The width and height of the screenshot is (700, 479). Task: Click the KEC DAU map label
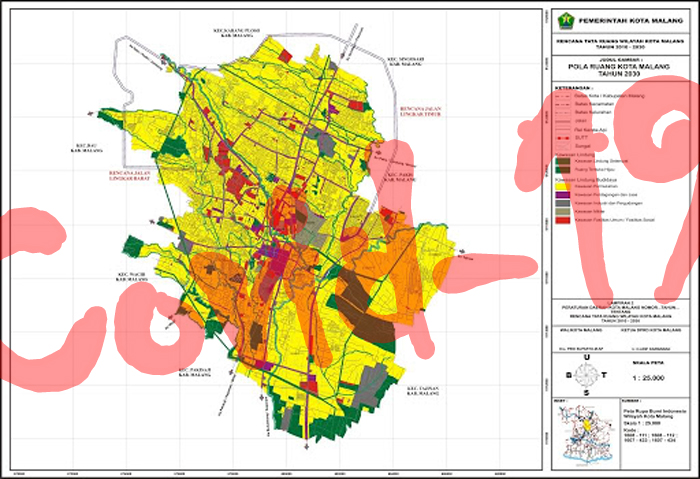click(x=87, y=148)
